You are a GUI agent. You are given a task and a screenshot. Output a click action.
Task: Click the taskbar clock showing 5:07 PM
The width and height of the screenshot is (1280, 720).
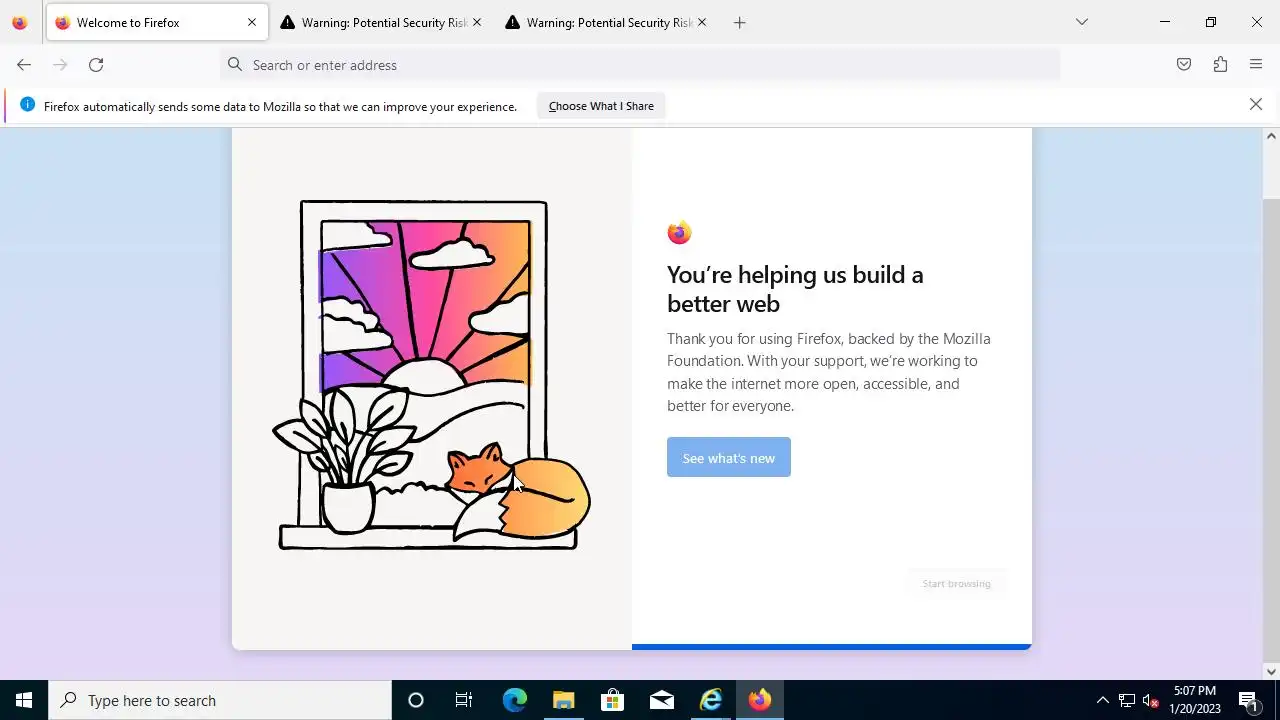(1195, 700)
